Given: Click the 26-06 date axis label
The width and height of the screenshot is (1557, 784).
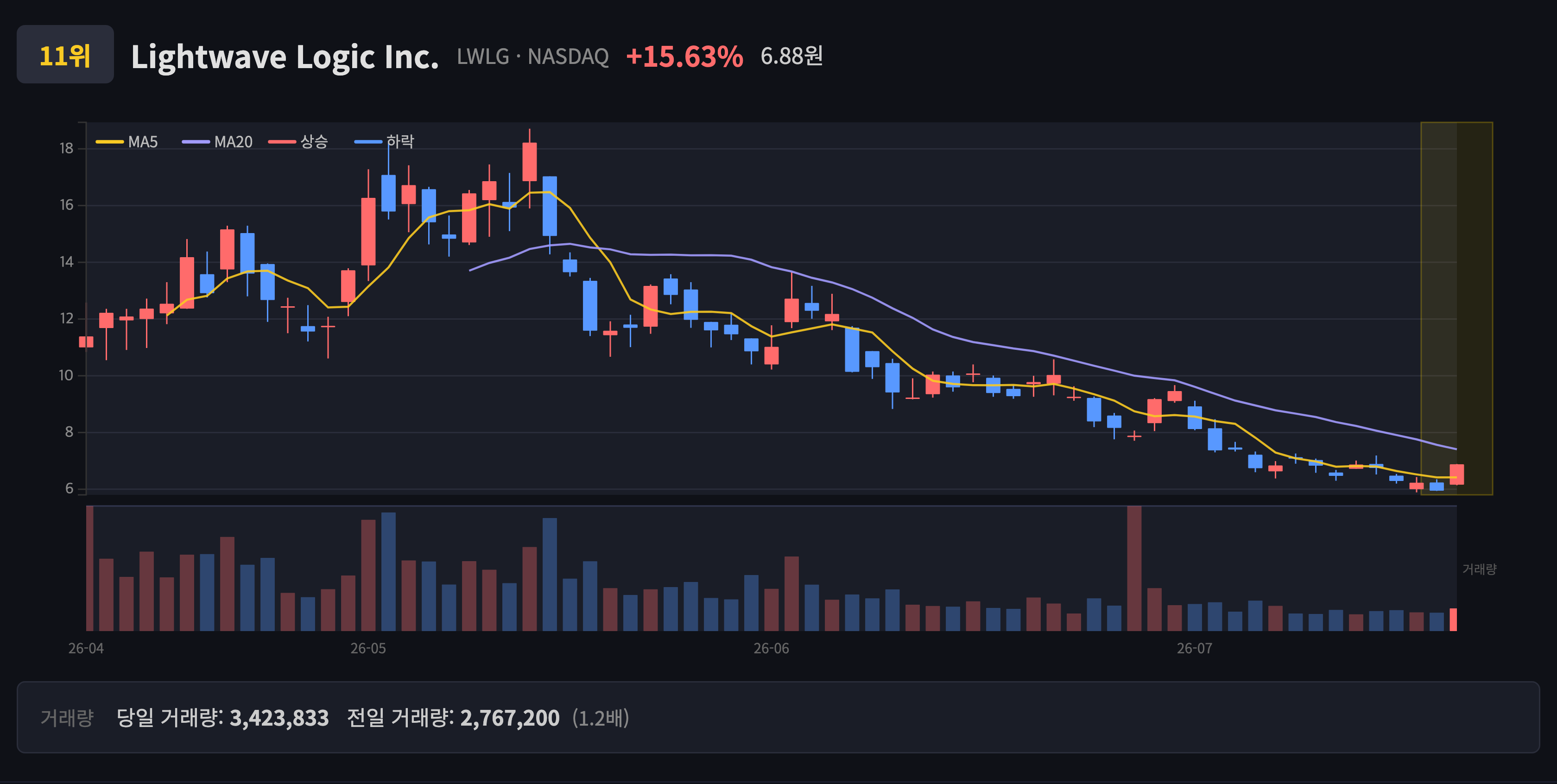Looking at the screenshot, I should [771, 649].
